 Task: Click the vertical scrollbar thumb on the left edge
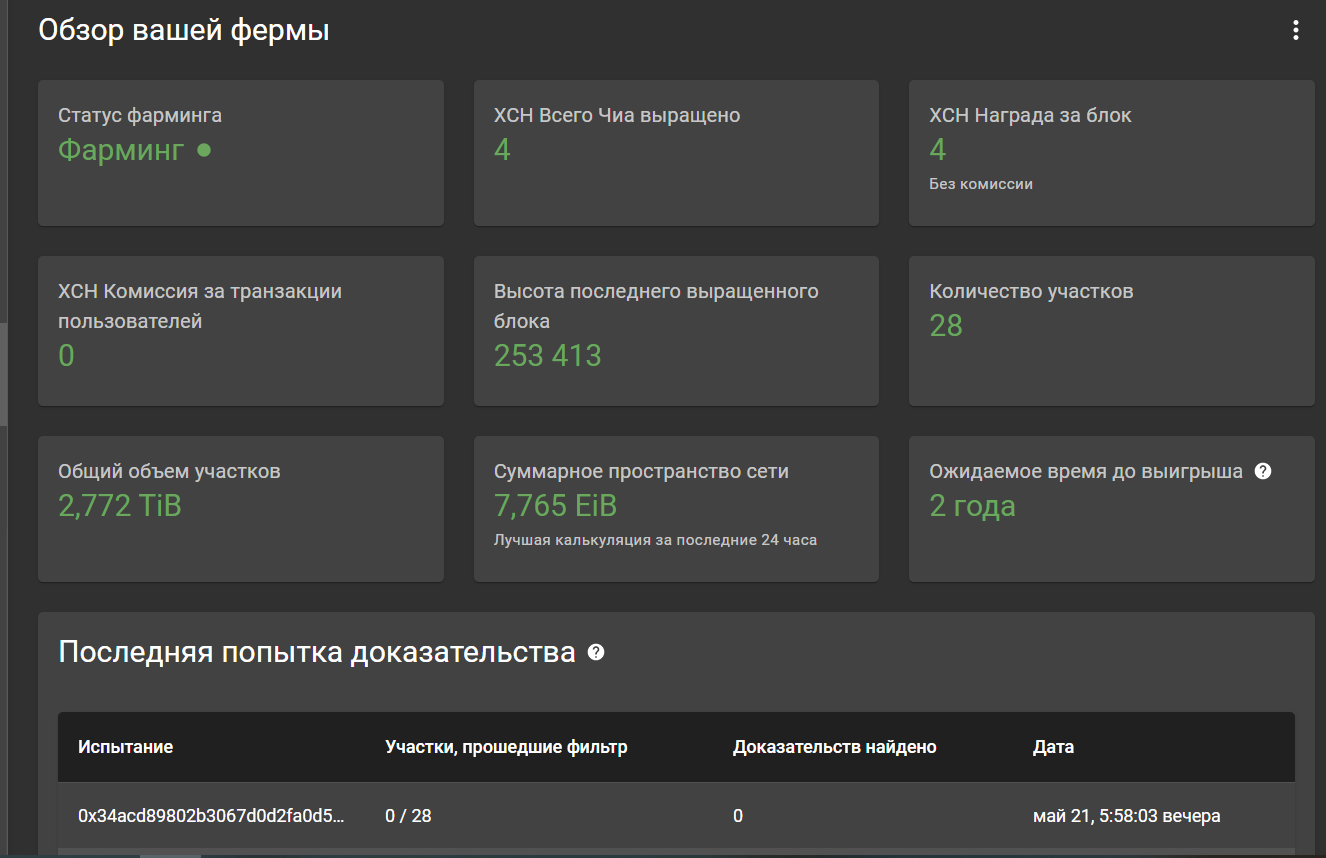(3, 375)
